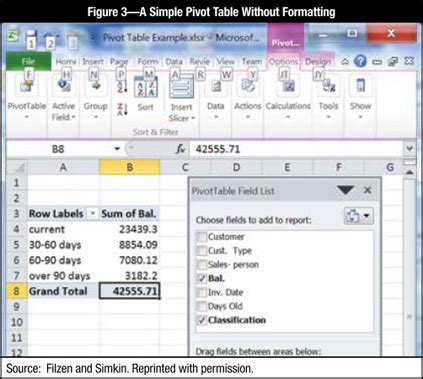423x379 pixels.
Task: Switch to the Options tab
Action: (x=284, y=62)
